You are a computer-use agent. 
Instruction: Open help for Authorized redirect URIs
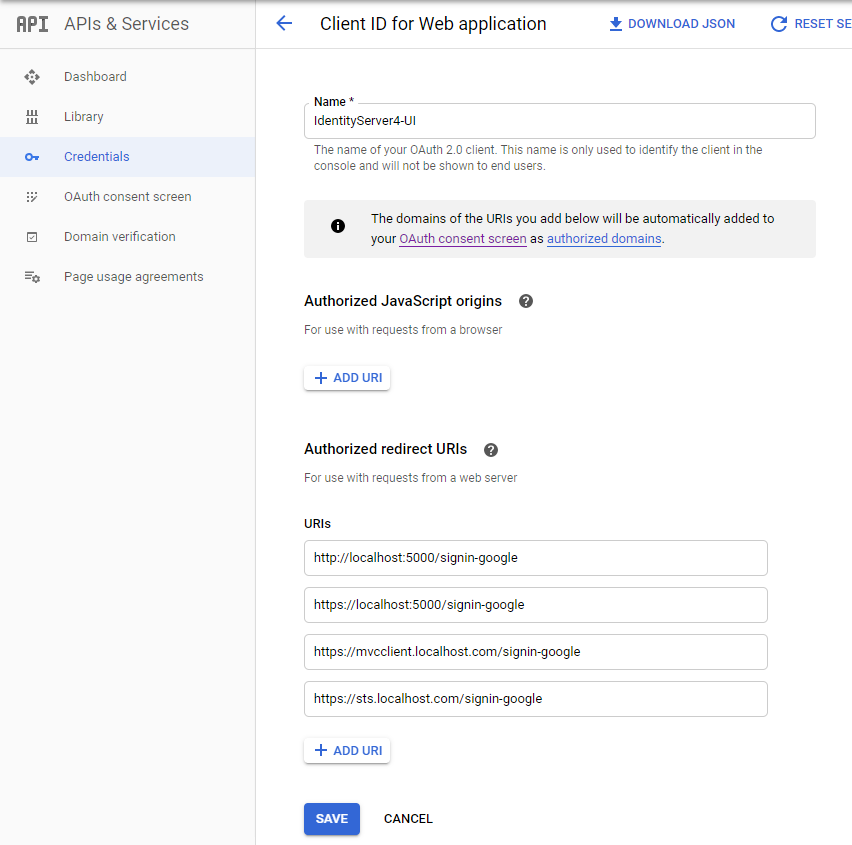(x=491, y=450)
